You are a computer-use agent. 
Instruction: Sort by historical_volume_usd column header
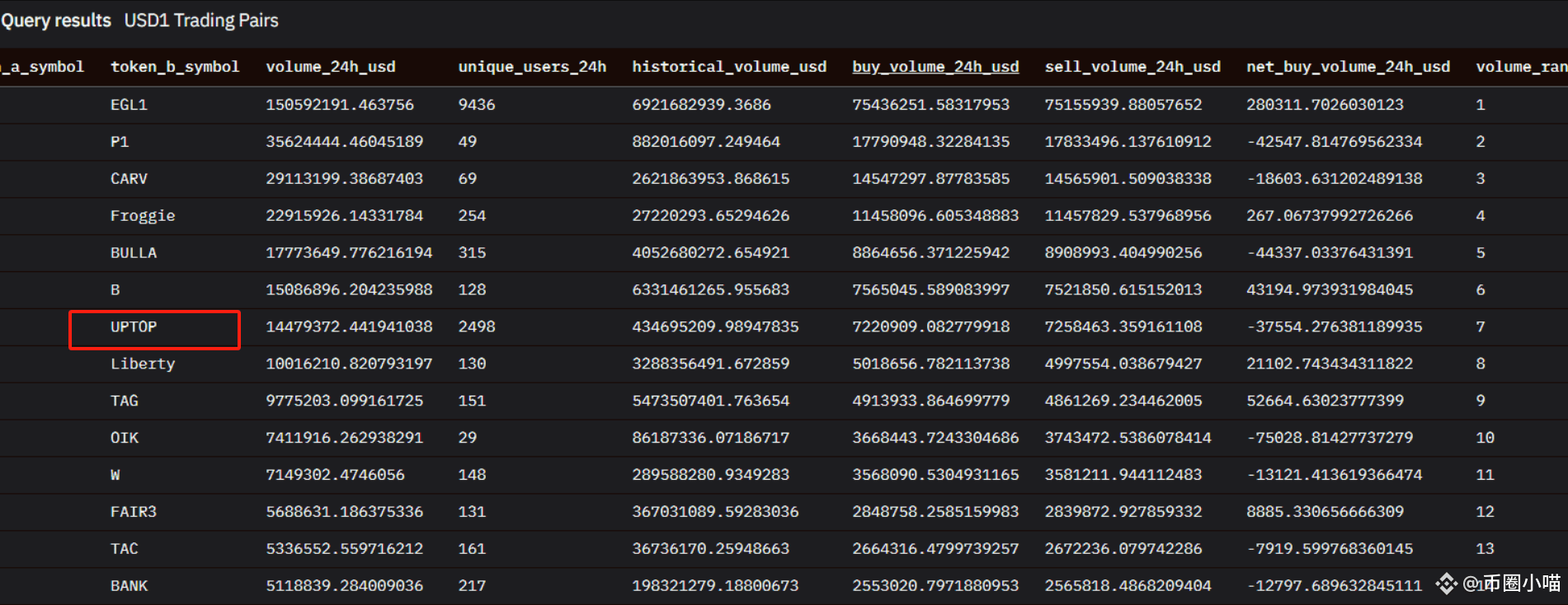(729, 67)
